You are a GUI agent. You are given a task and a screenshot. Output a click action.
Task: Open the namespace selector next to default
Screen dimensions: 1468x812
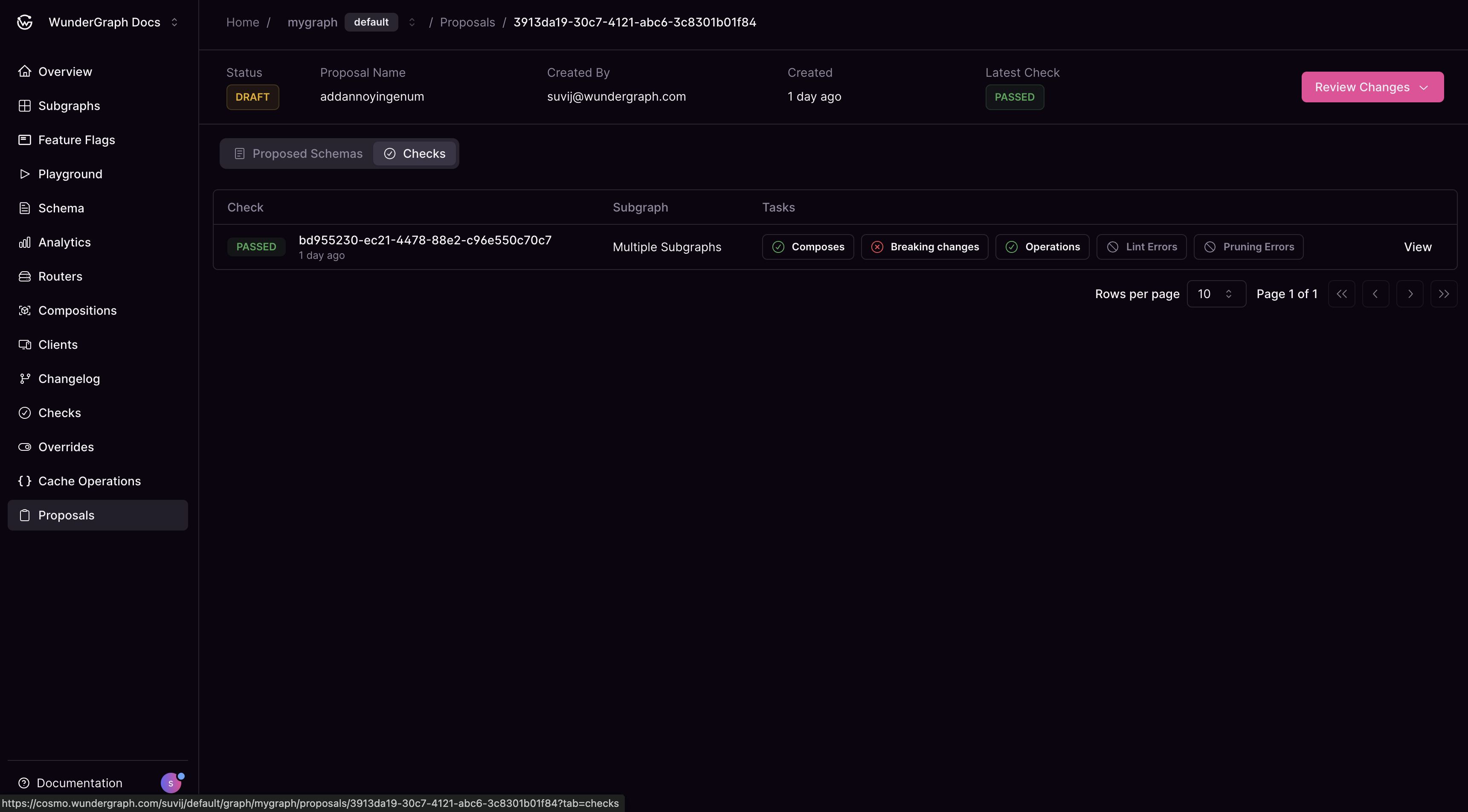pos(412,22)
